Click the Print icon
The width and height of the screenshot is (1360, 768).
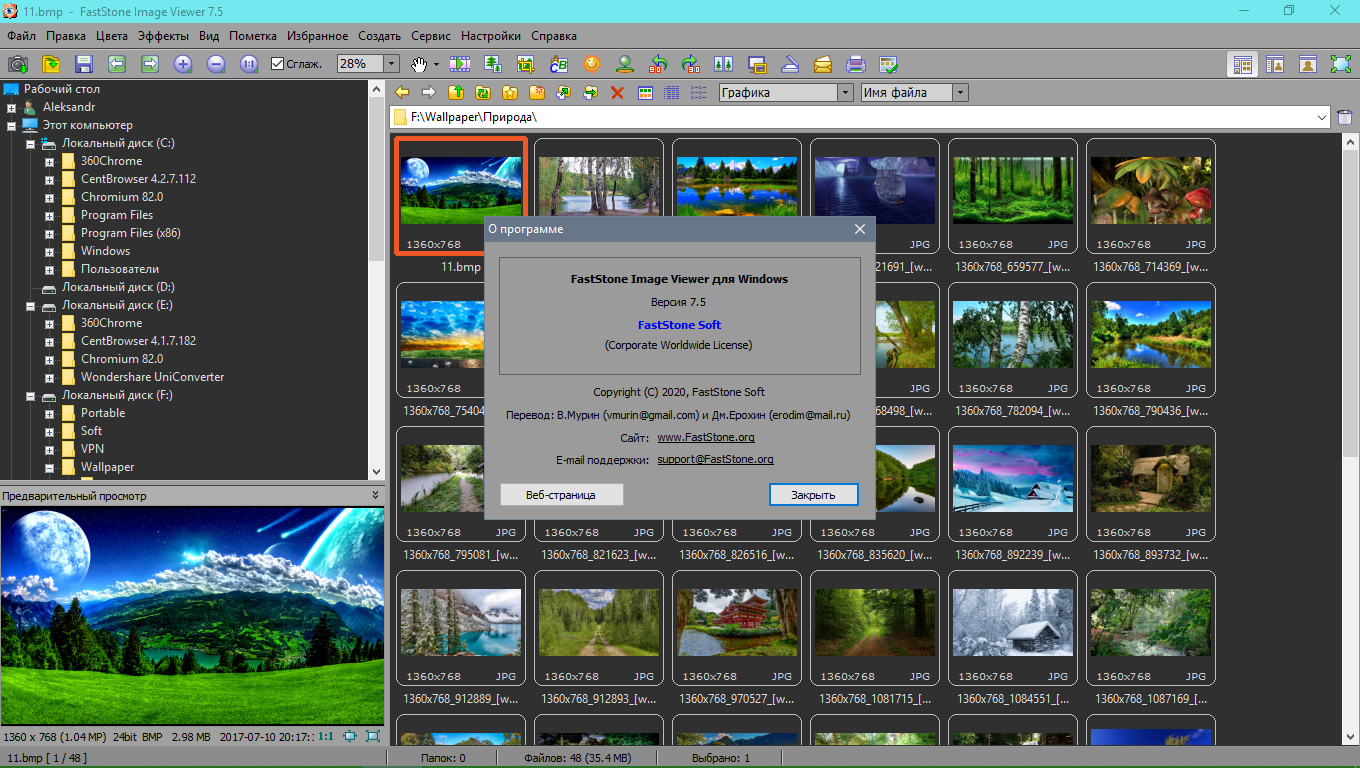pos(856,64)
